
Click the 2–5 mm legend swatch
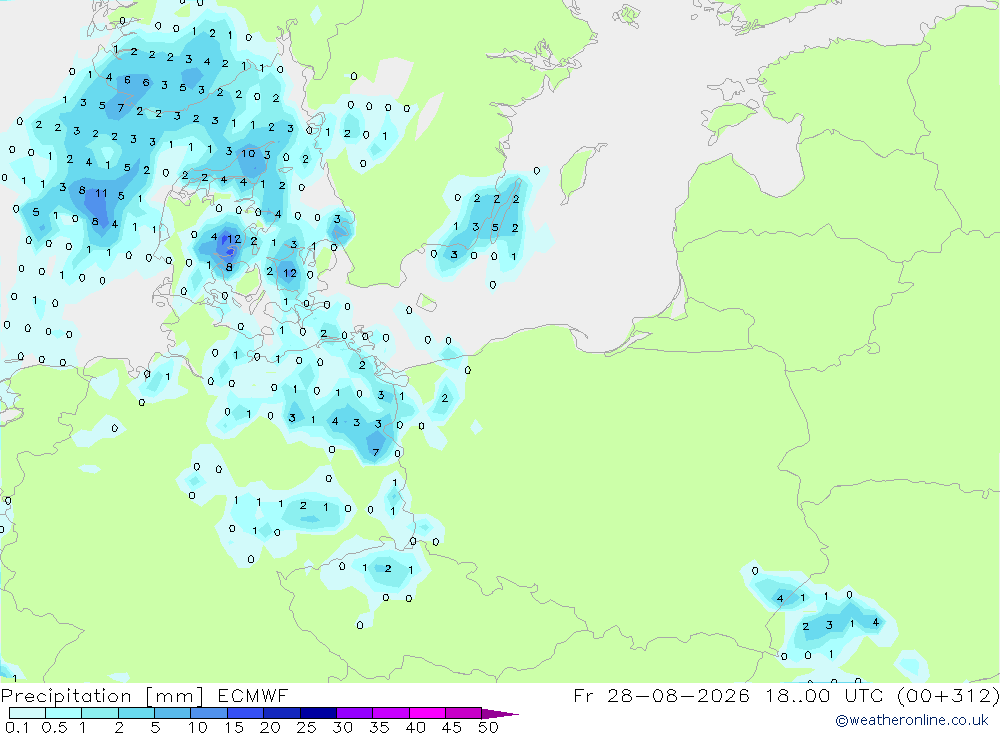[x=136, y=713]
